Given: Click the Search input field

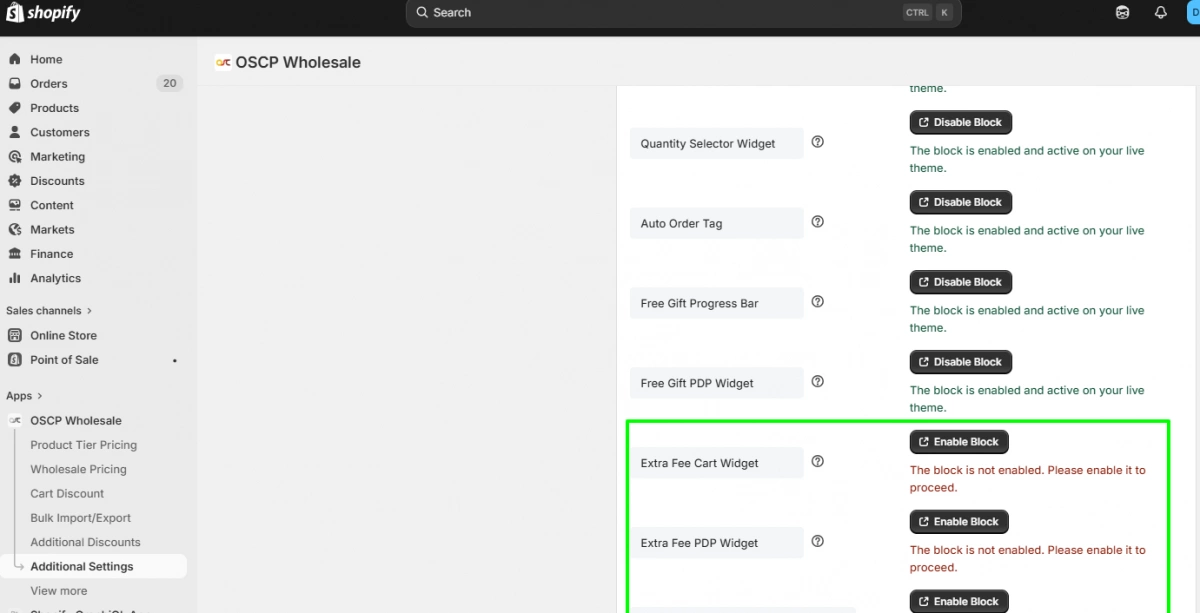Looking at the screenshot, I should point(683,13).
